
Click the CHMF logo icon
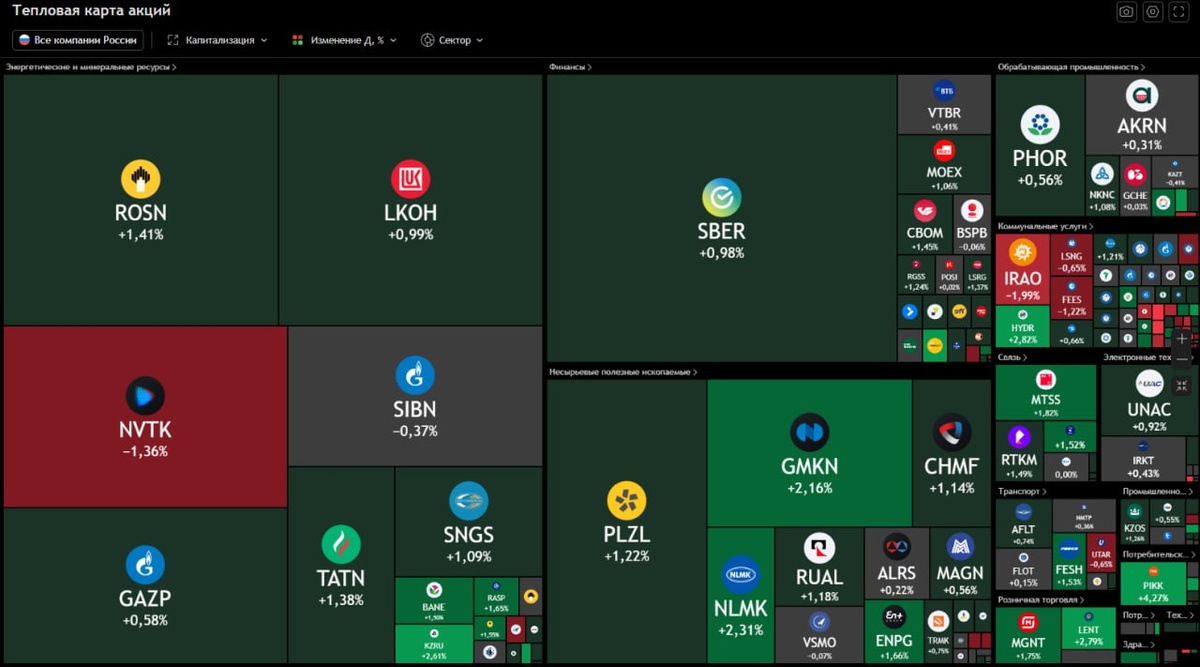(952, 433)
